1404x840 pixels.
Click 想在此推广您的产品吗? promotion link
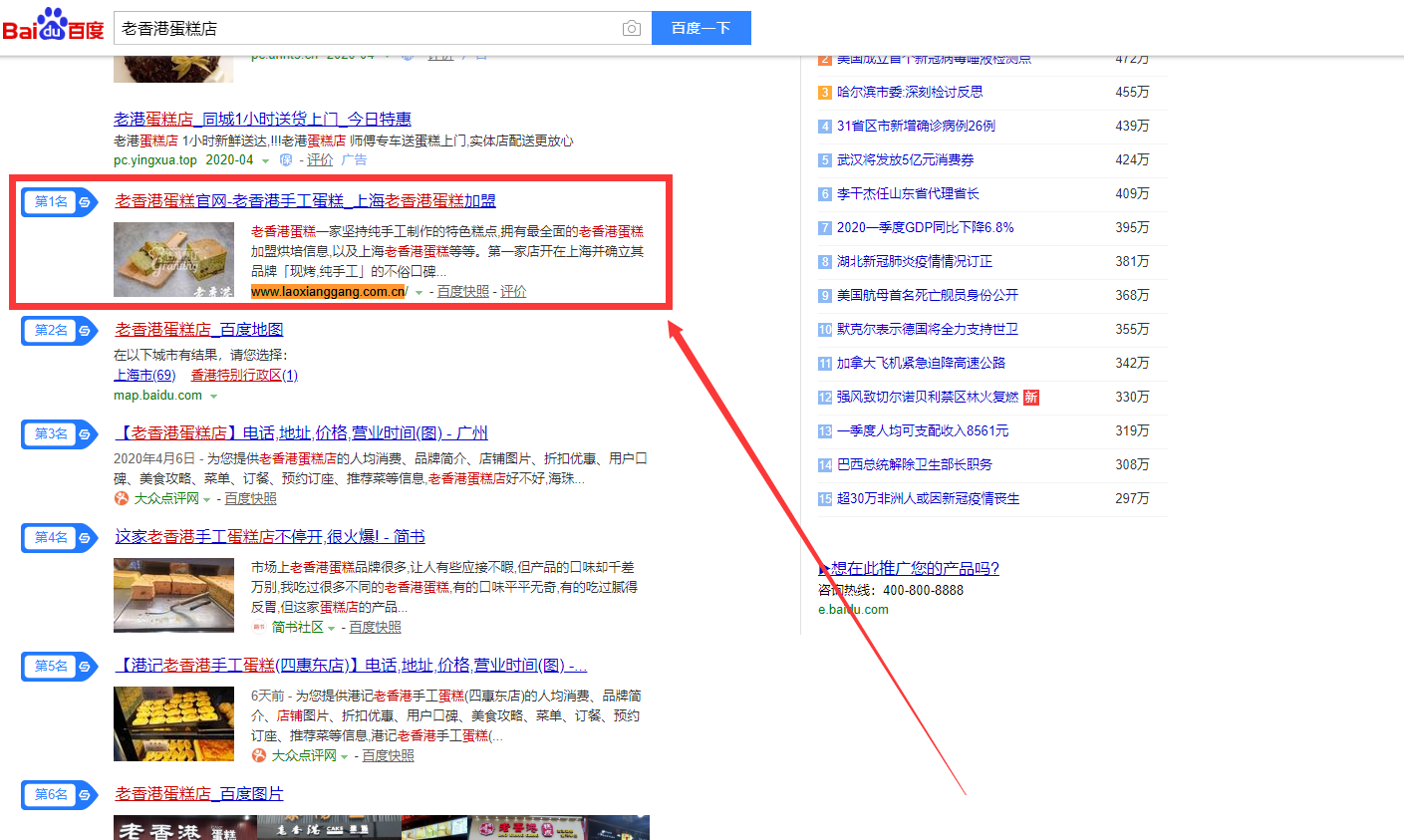(909, 568)
